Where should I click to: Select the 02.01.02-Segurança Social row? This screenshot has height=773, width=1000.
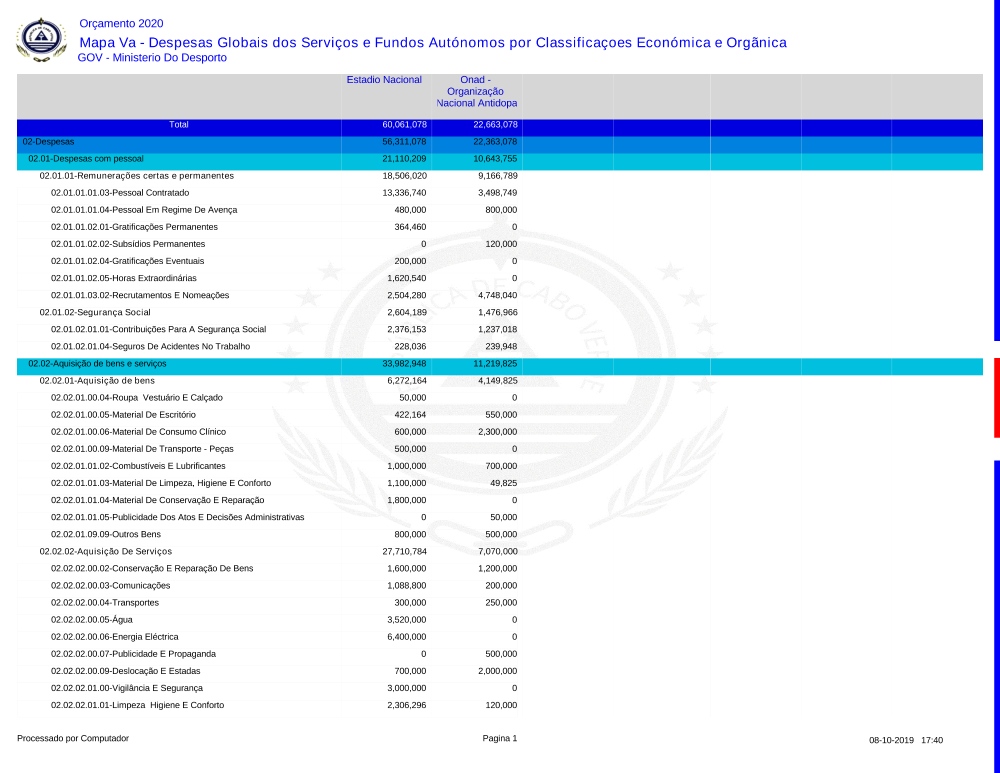pyautogui.click(x=95, y=312)
